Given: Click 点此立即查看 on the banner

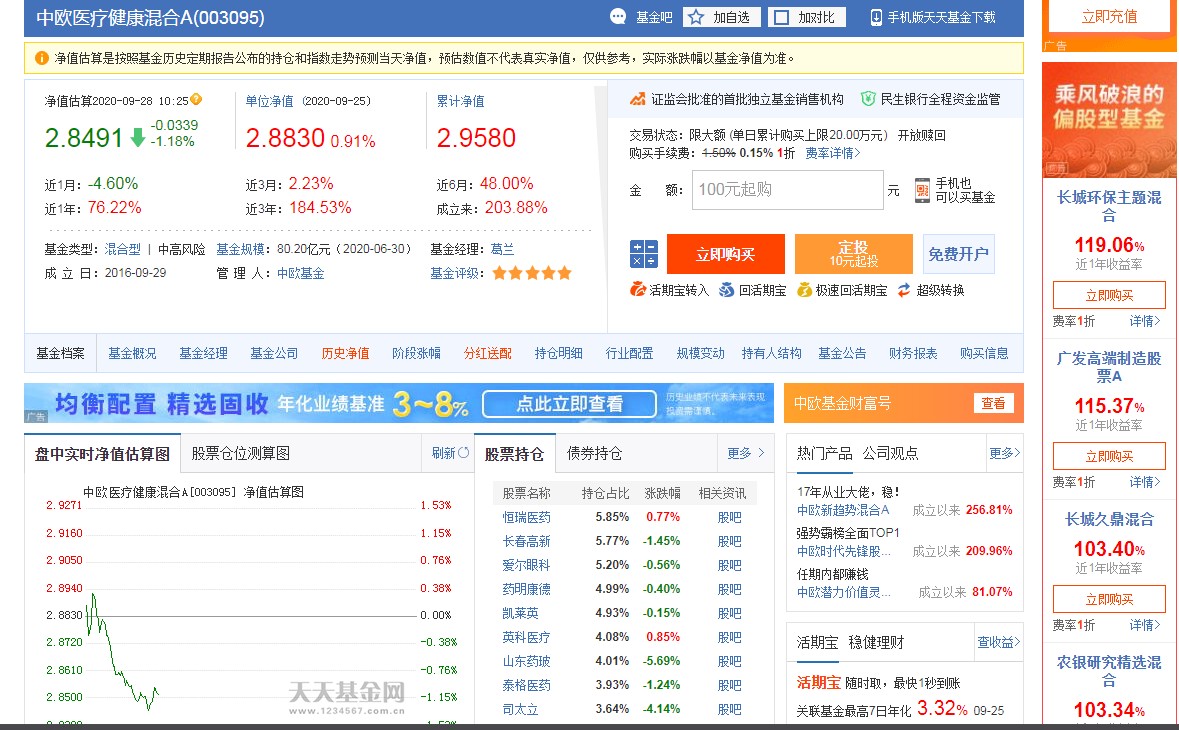Looking at the screenshot, I should point(569,404).
